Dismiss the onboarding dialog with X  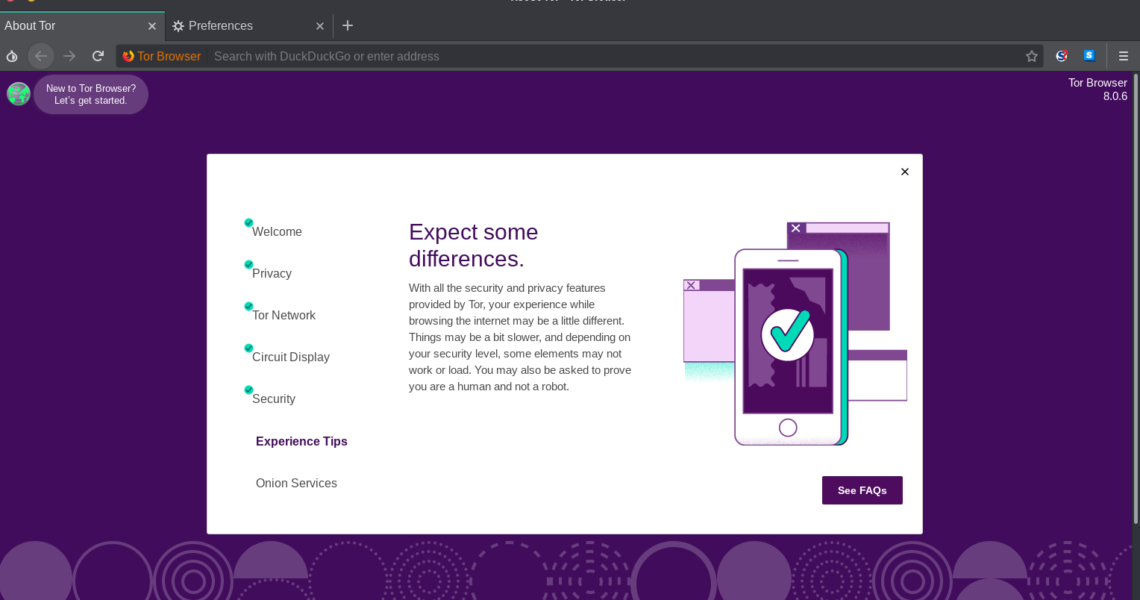[x=904, y=172]
